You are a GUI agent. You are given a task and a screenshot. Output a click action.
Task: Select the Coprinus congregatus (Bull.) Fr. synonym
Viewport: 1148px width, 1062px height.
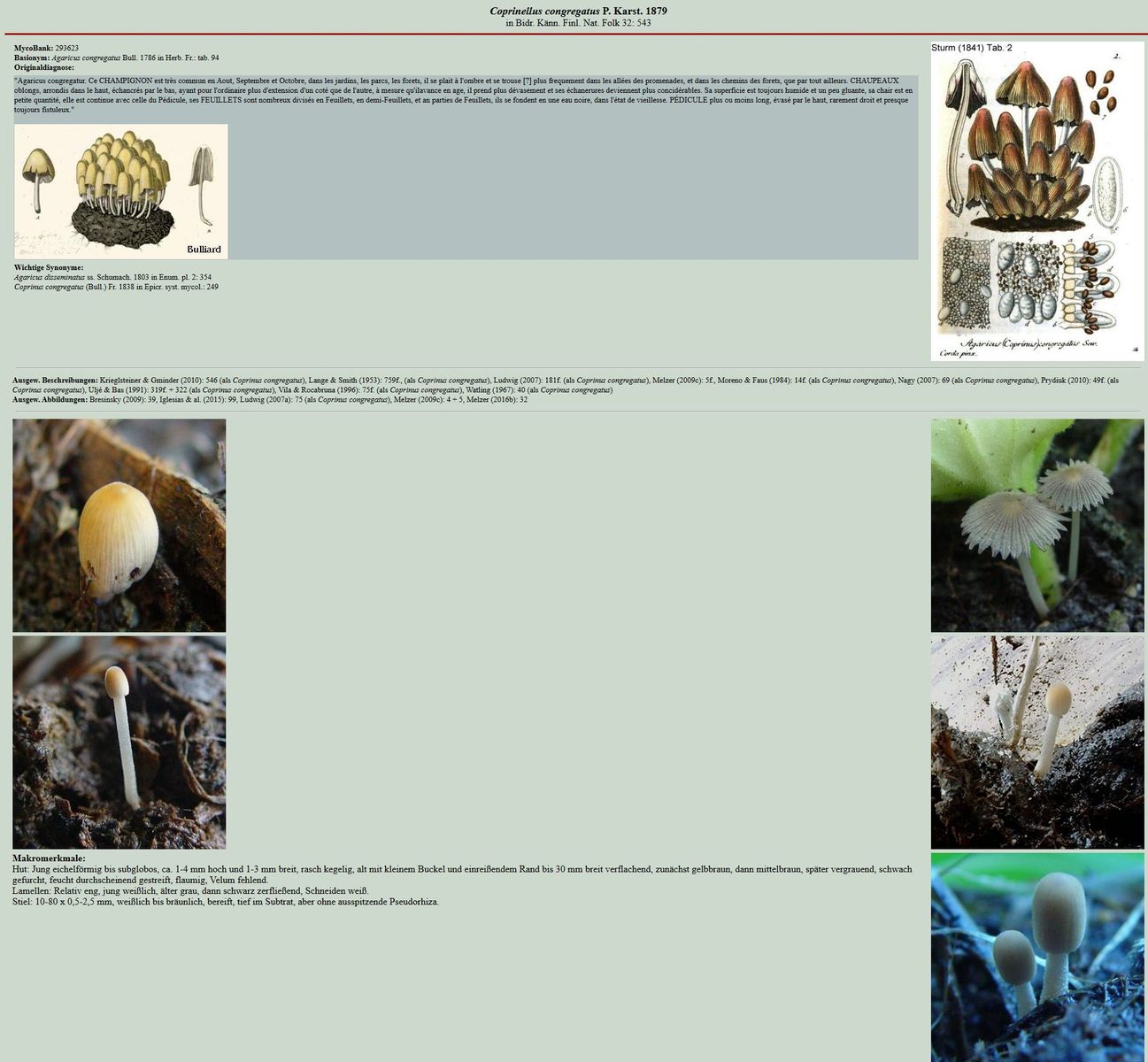pos(116,287)
